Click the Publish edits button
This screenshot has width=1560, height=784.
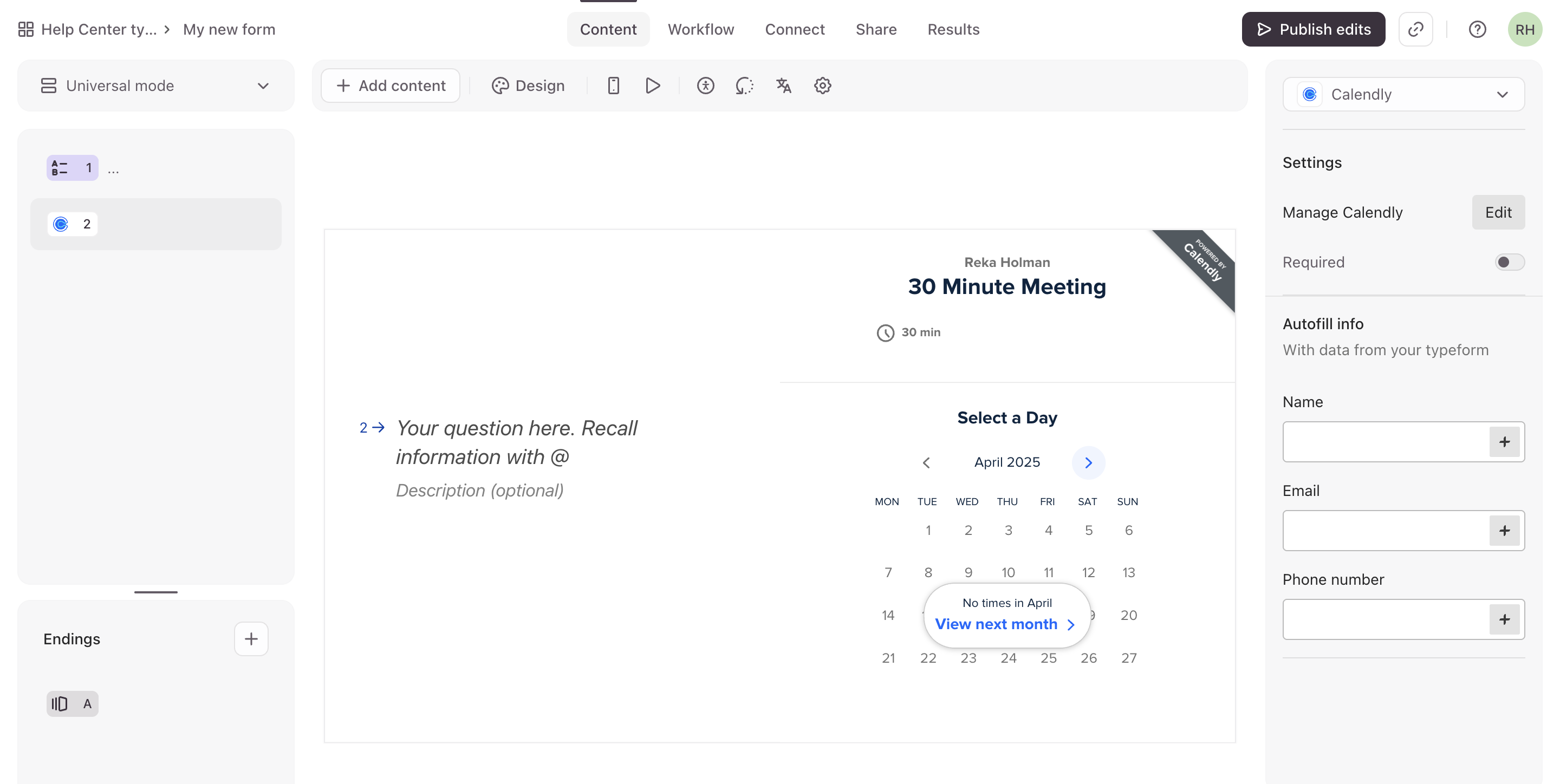pyautogui.click(x=1313, y=29)
